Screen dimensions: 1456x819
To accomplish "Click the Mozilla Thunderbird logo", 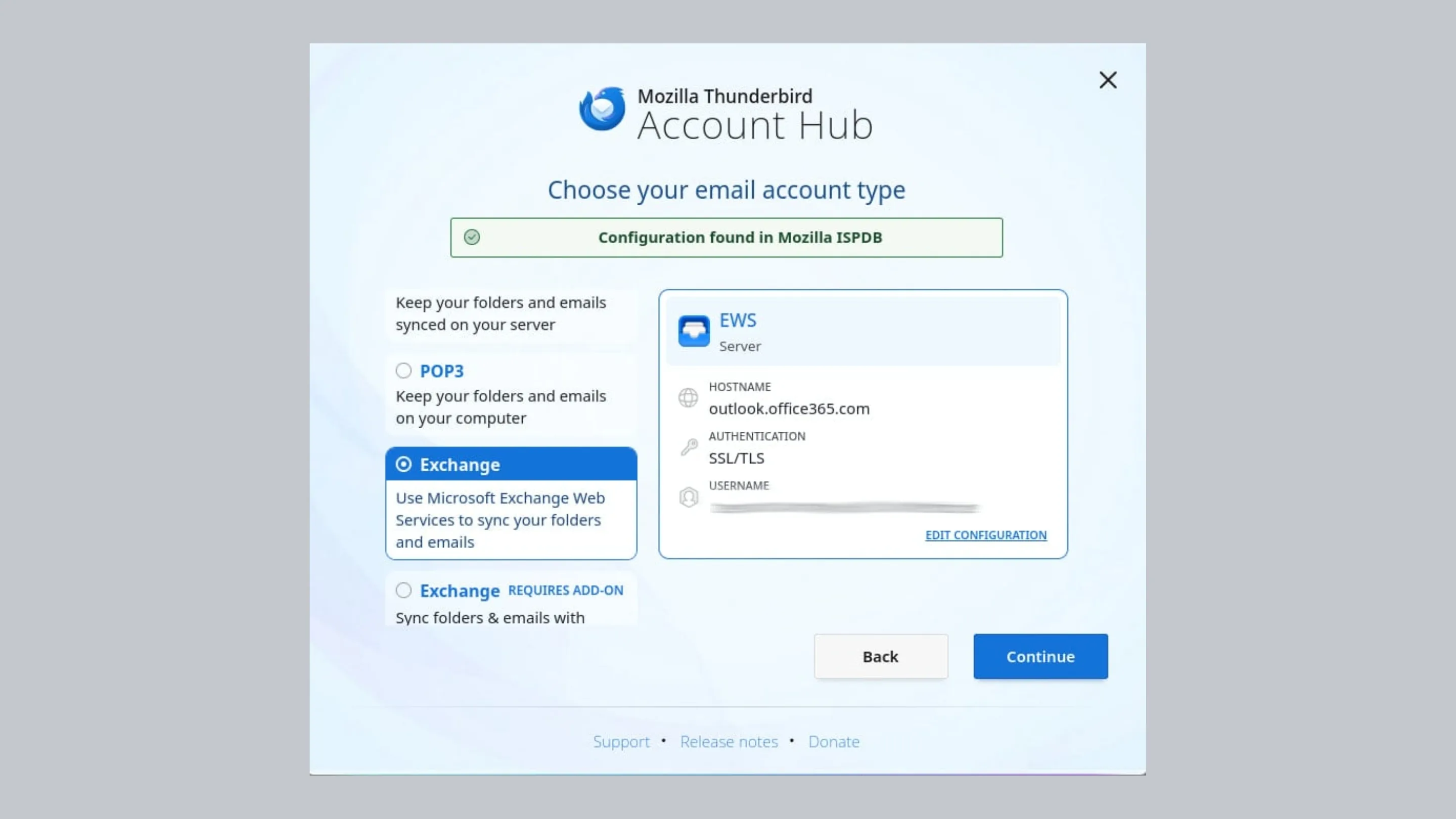I will click(603, 109).
